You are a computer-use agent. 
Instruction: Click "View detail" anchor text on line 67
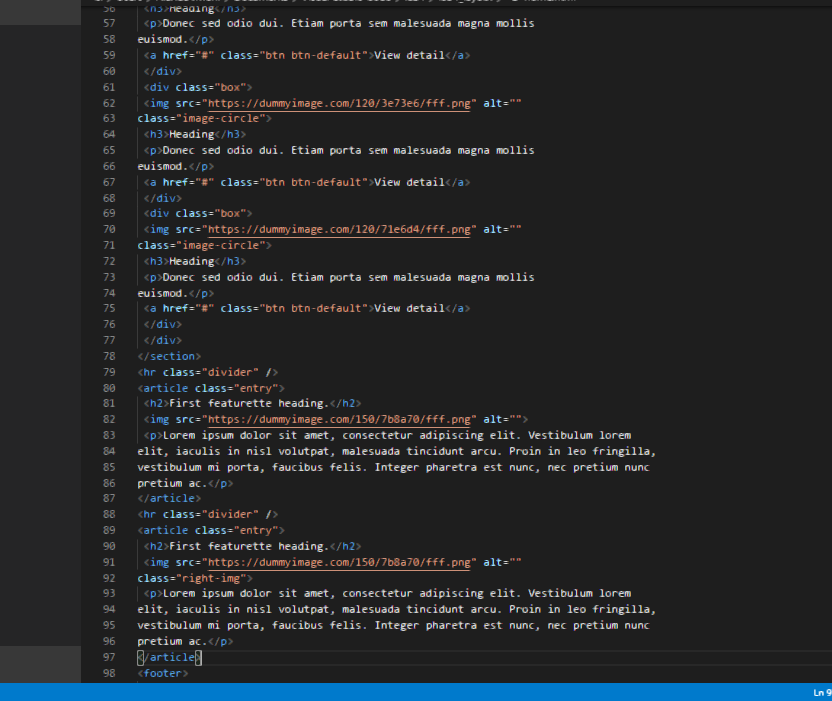coord(409,182)
